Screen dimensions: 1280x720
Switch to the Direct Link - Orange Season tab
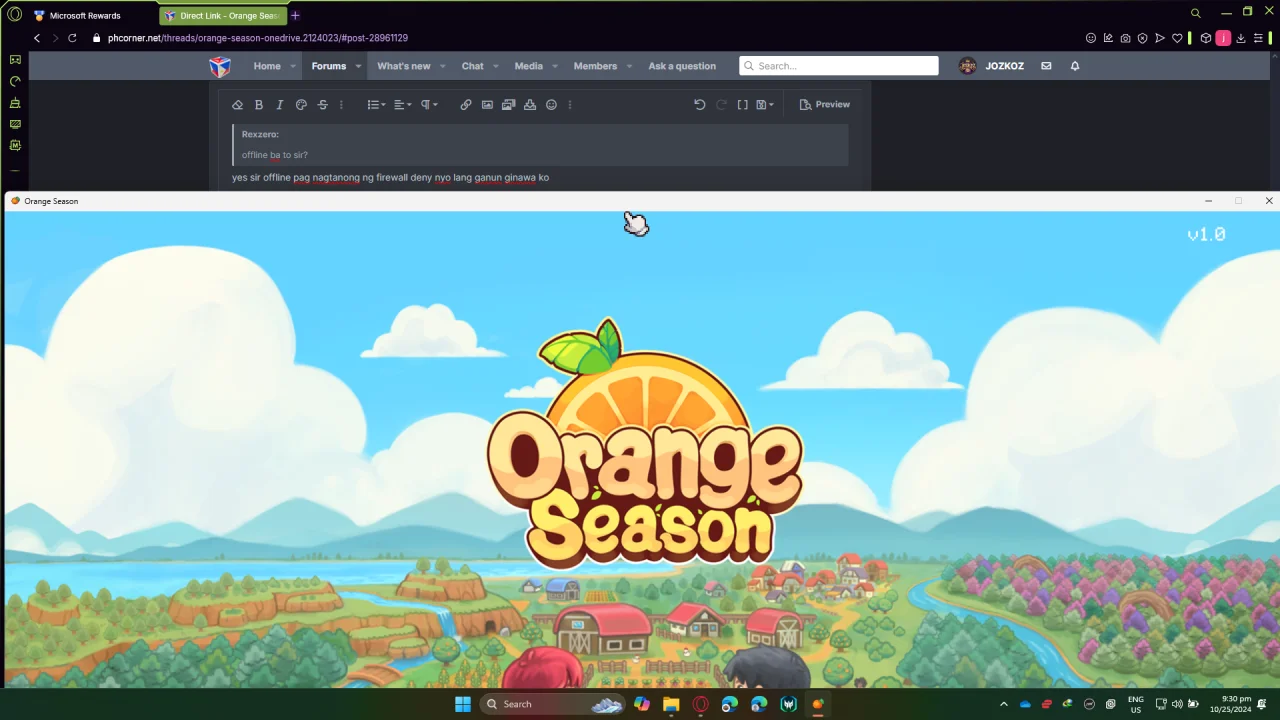222,16
